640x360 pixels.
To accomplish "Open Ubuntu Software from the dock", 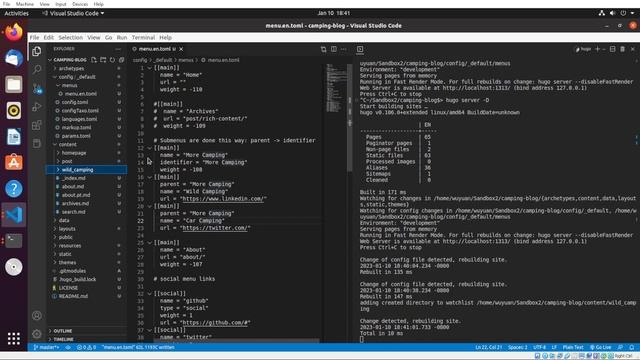I will 14,163.
